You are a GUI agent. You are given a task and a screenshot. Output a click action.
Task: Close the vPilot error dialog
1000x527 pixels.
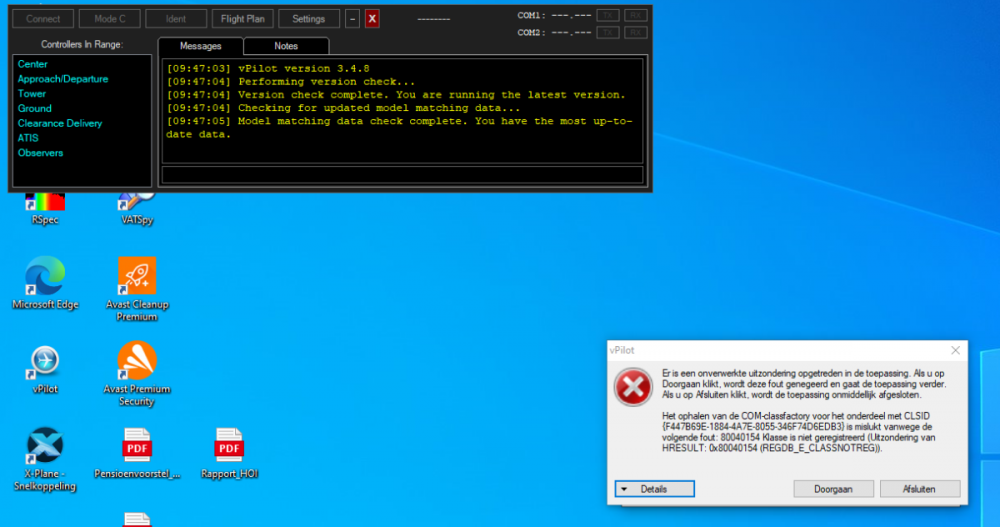pyautogui.click(x=955, y=350)
